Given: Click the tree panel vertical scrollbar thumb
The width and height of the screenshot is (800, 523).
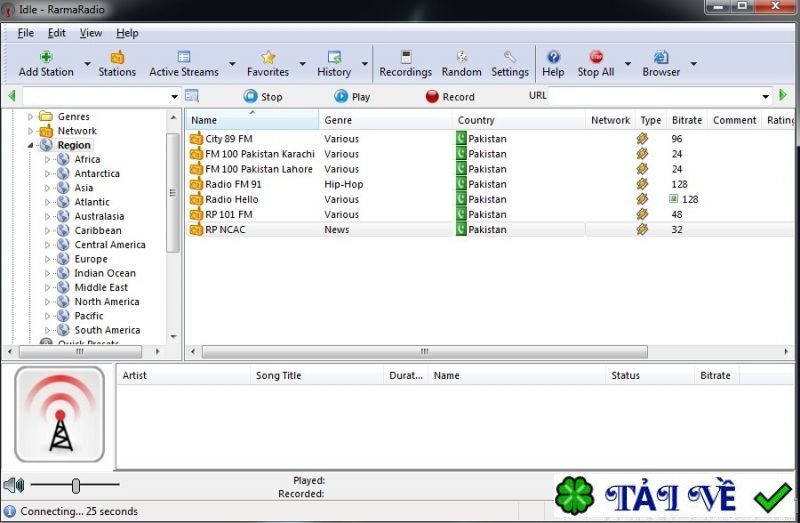Looking at the screenshot, I should click(173, 192).
